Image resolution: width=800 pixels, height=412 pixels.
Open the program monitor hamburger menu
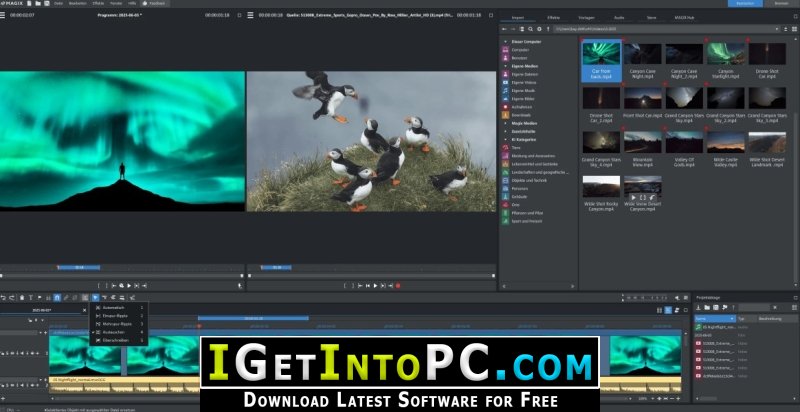tap(3, 15)
